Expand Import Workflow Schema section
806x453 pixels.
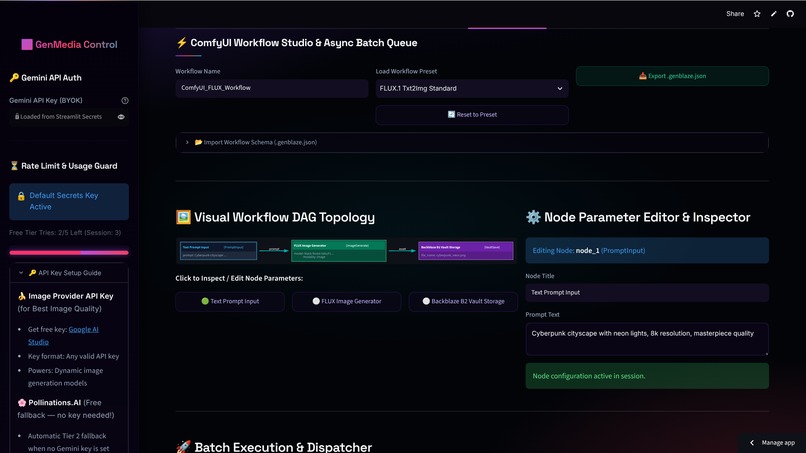click(x=472, y=142)
